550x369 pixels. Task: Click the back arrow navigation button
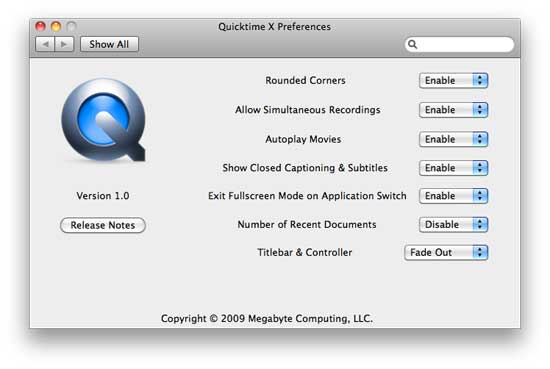[x=45, y=45]
